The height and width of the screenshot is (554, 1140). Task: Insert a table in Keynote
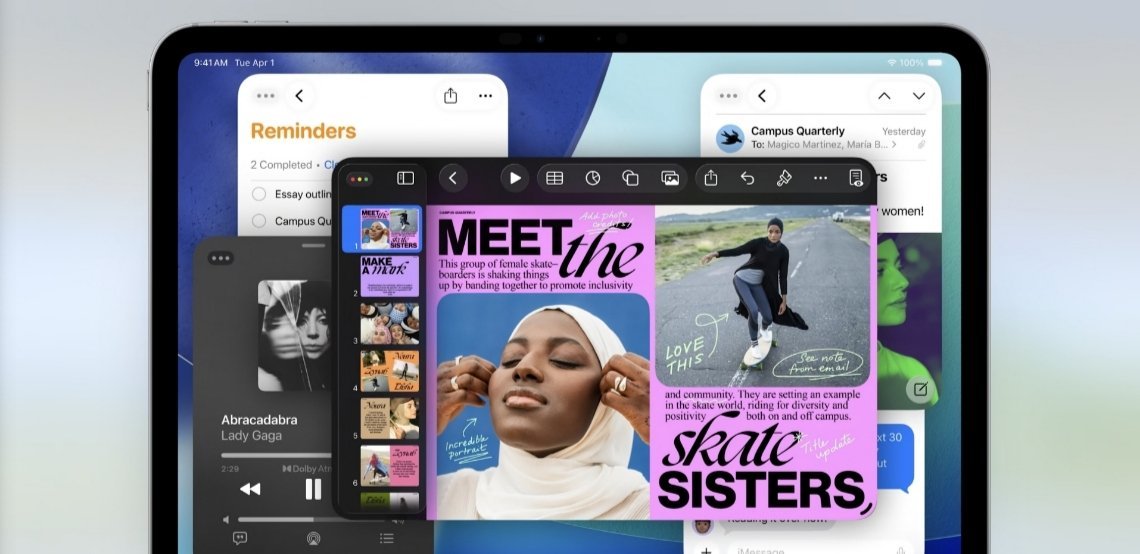pyautogui.click(x=555, y=178)
